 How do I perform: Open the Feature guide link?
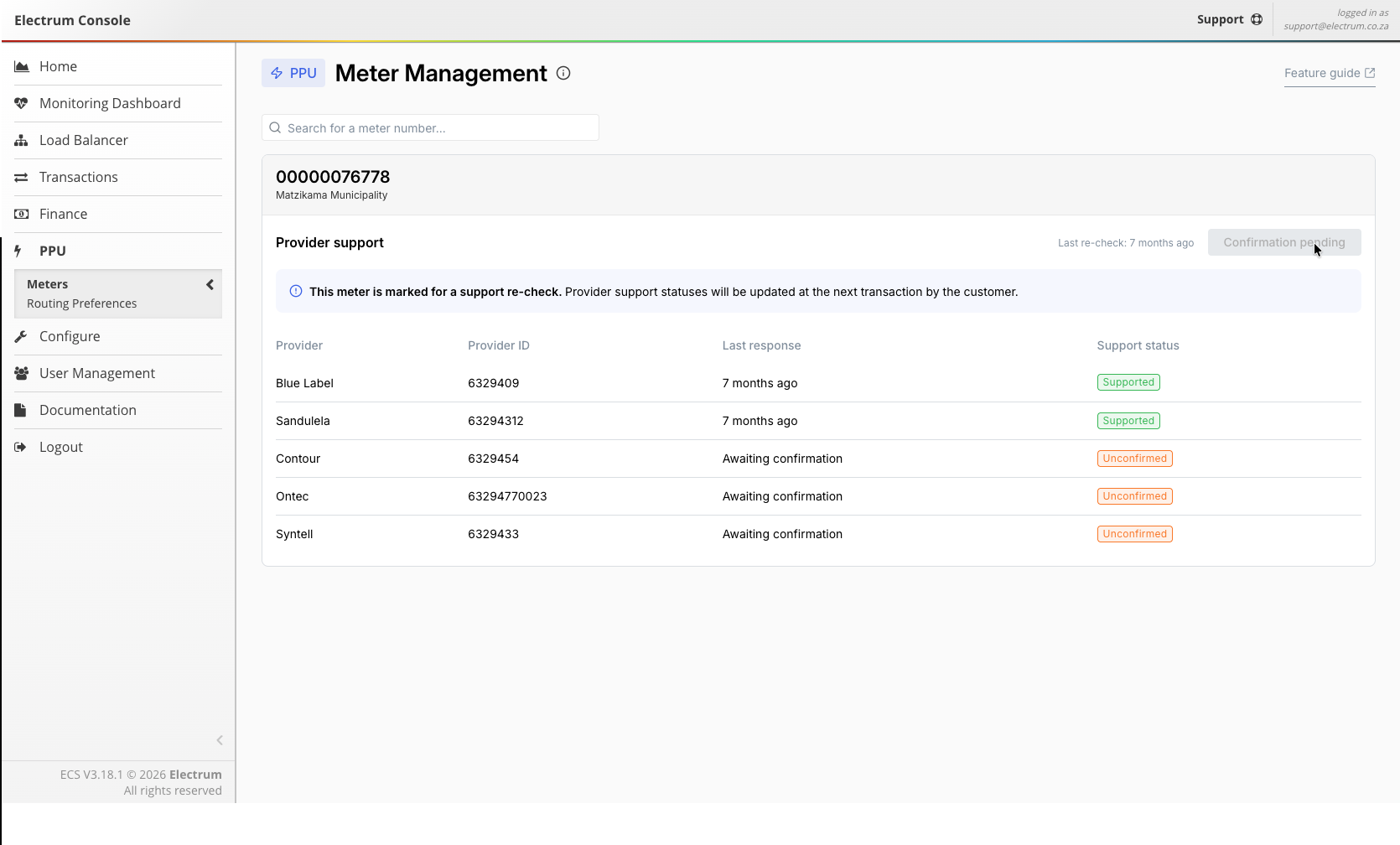[x=1329, y=73]
